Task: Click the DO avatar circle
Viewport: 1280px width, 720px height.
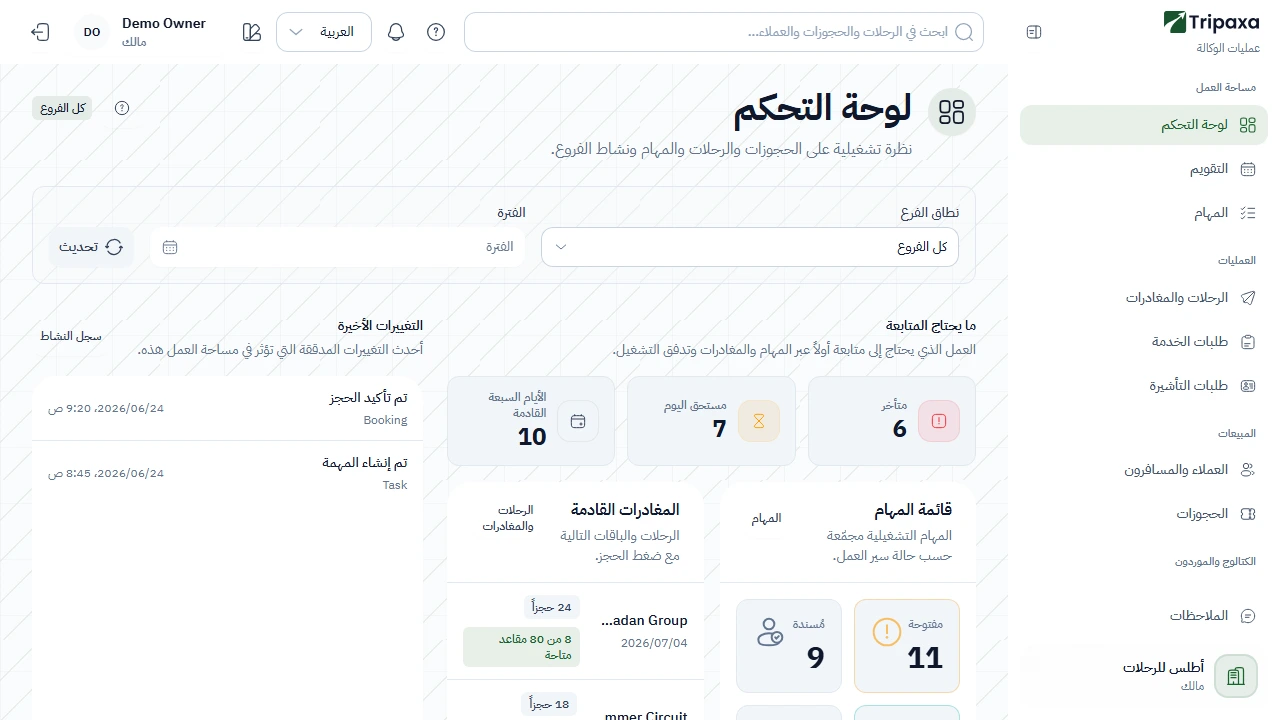Action: (x=92, y=32)
